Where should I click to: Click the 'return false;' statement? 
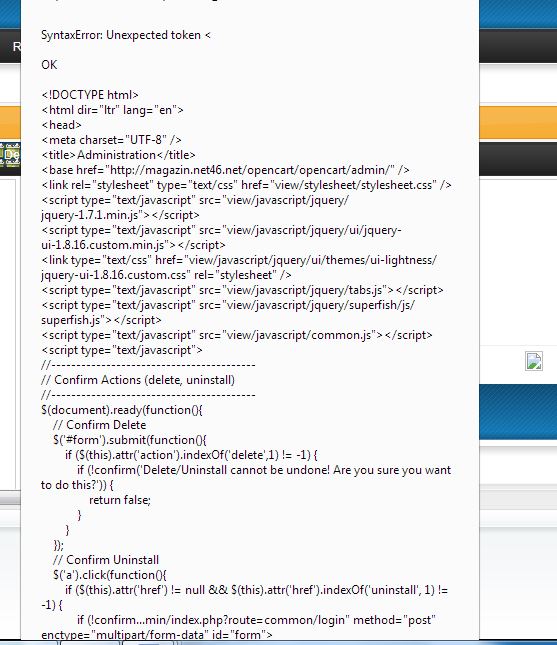[120, 500]
